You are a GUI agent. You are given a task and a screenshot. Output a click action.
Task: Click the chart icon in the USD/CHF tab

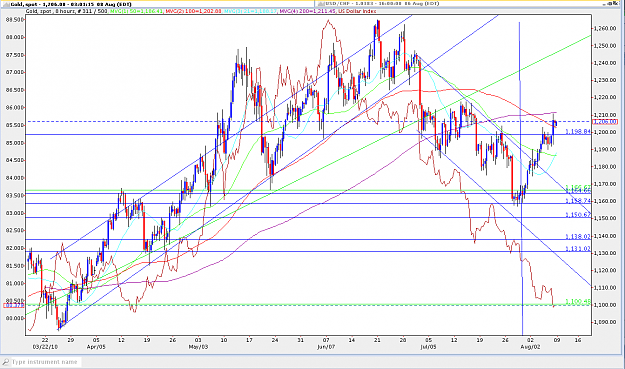point(320,4)
